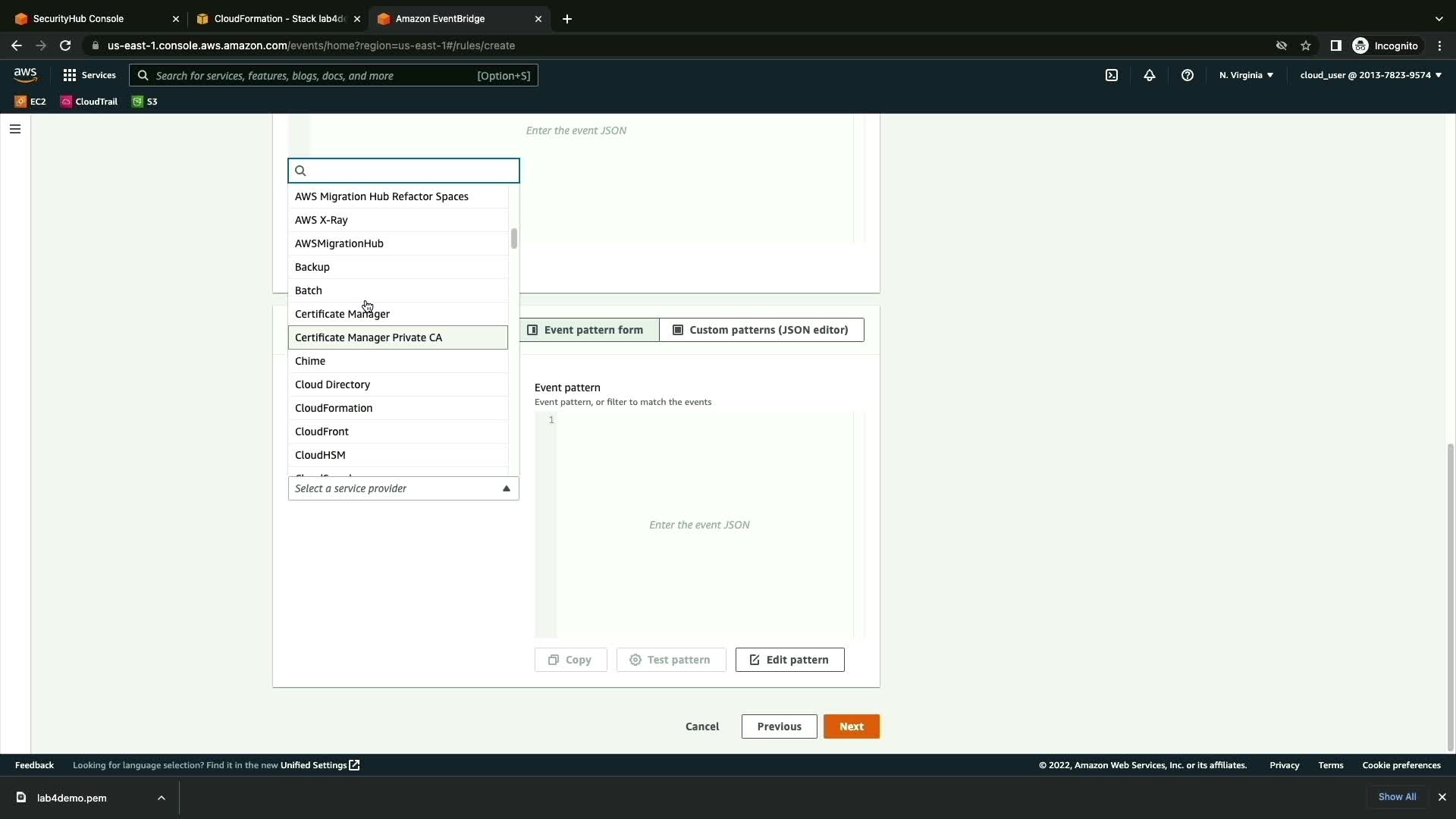Image resolution: width=1456 pixels, height=819 pixels.
Task: Open the notifications bell
Action: click(1150, 75)
